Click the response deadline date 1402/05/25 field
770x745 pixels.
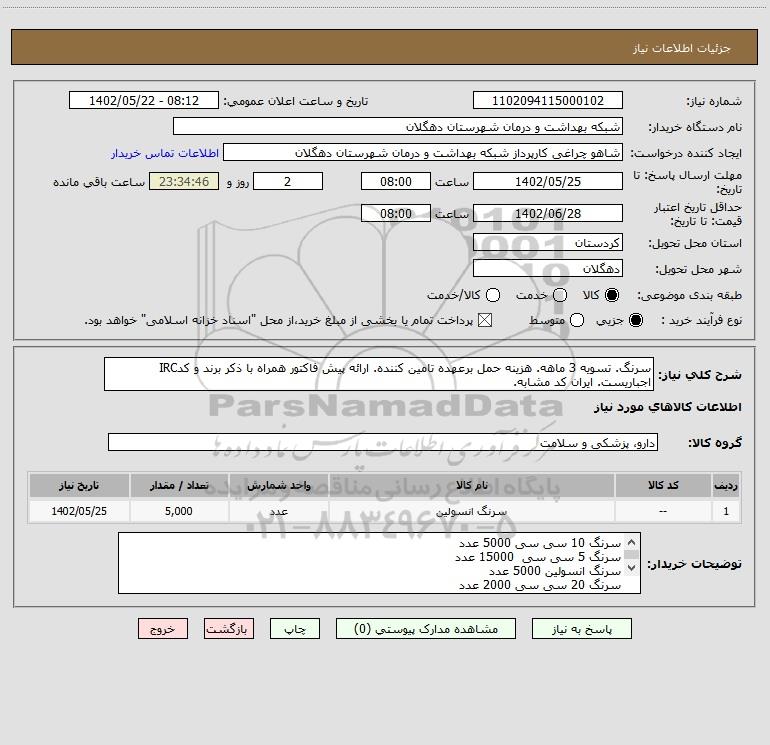548,181
